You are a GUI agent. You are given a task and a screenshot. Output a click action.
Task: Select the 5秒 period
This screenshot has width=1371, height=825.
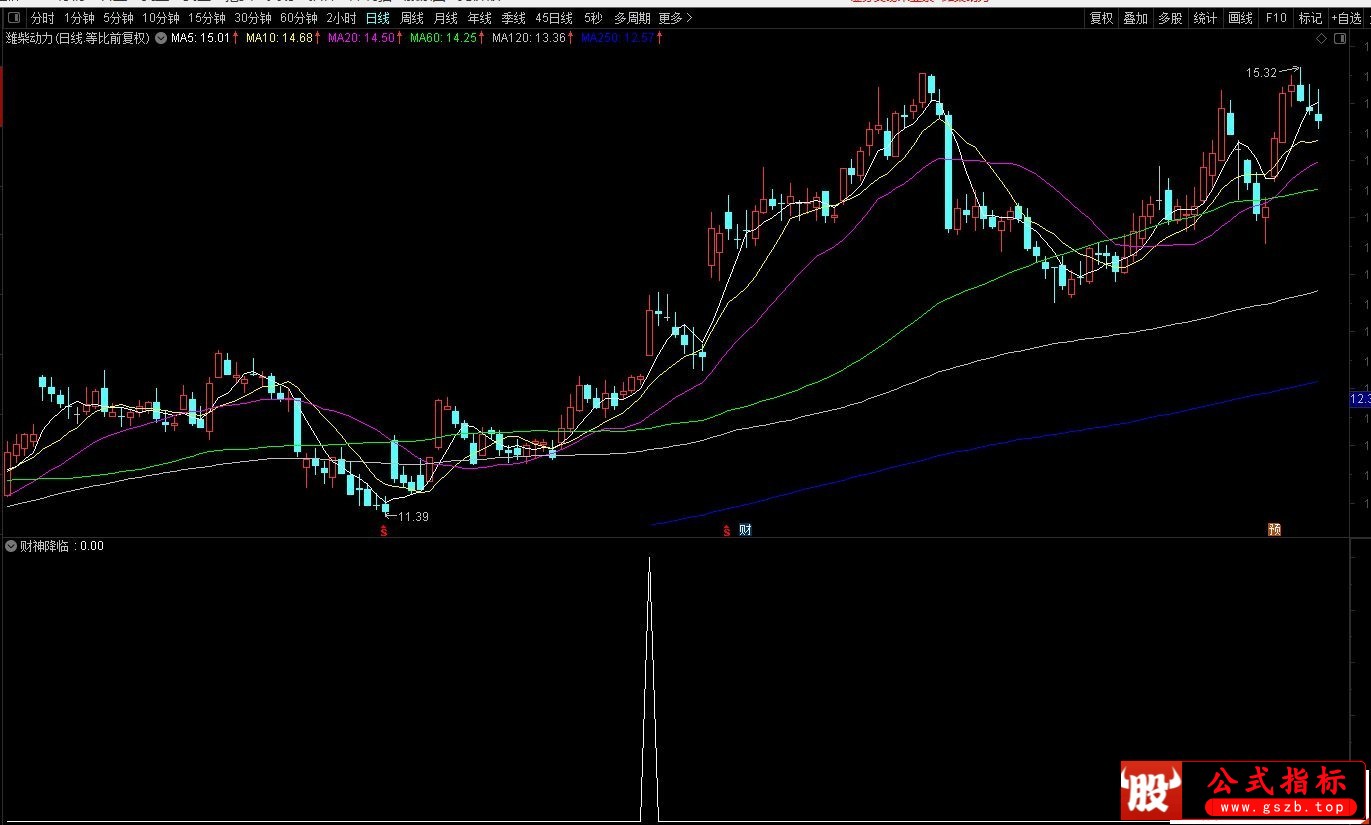pos(593,18)
